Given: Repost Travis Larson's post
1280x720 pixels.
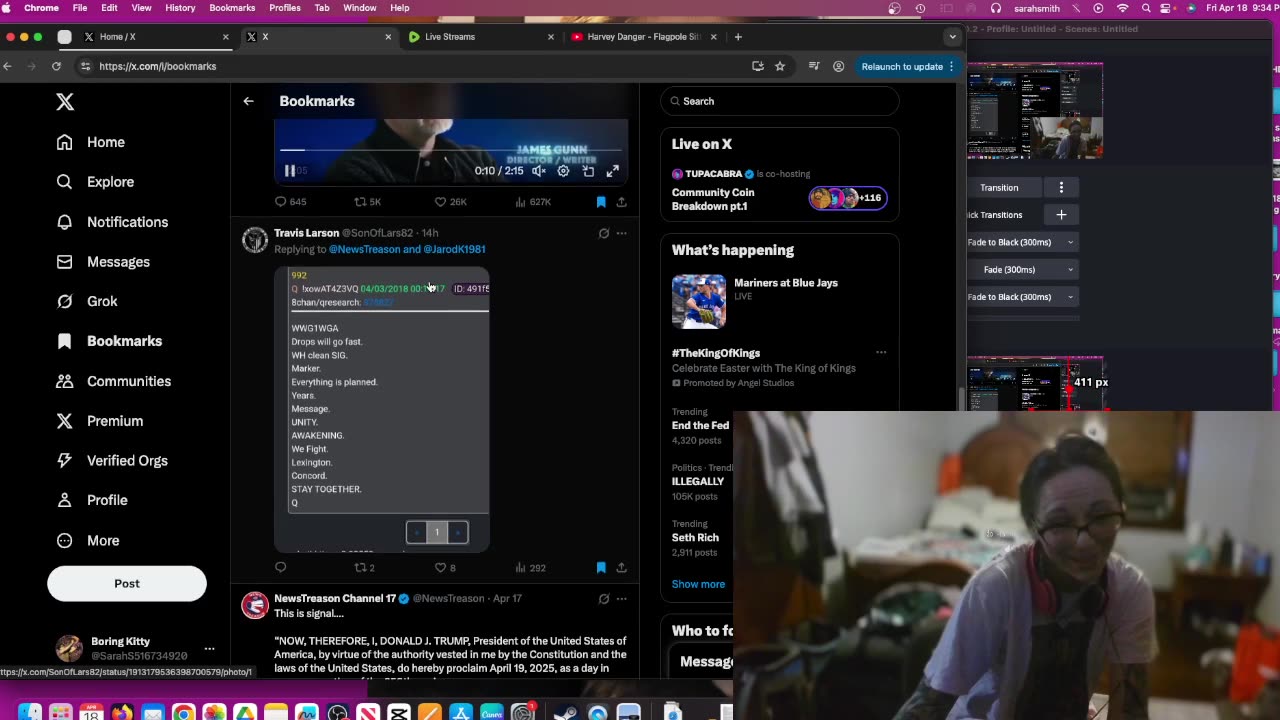Looking at the screenshot, I should [x=365, y=568].
